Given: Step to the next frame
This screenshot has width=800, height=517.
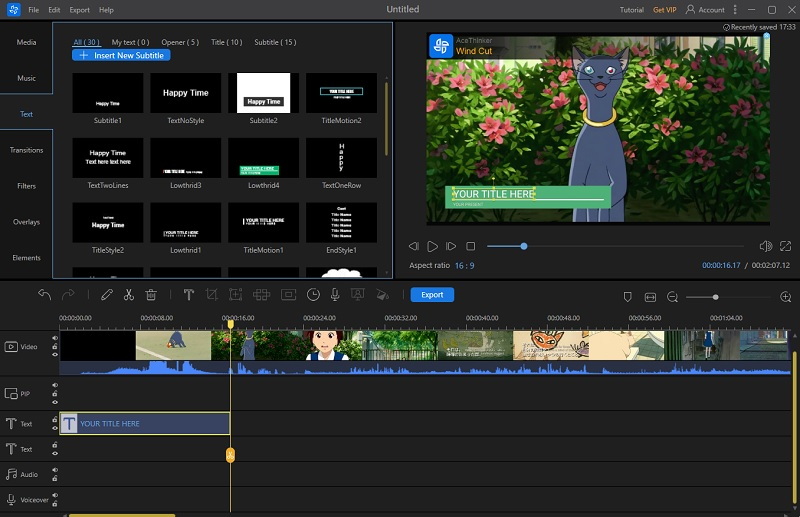Looking at the screenshot, I should pos(451,247).
